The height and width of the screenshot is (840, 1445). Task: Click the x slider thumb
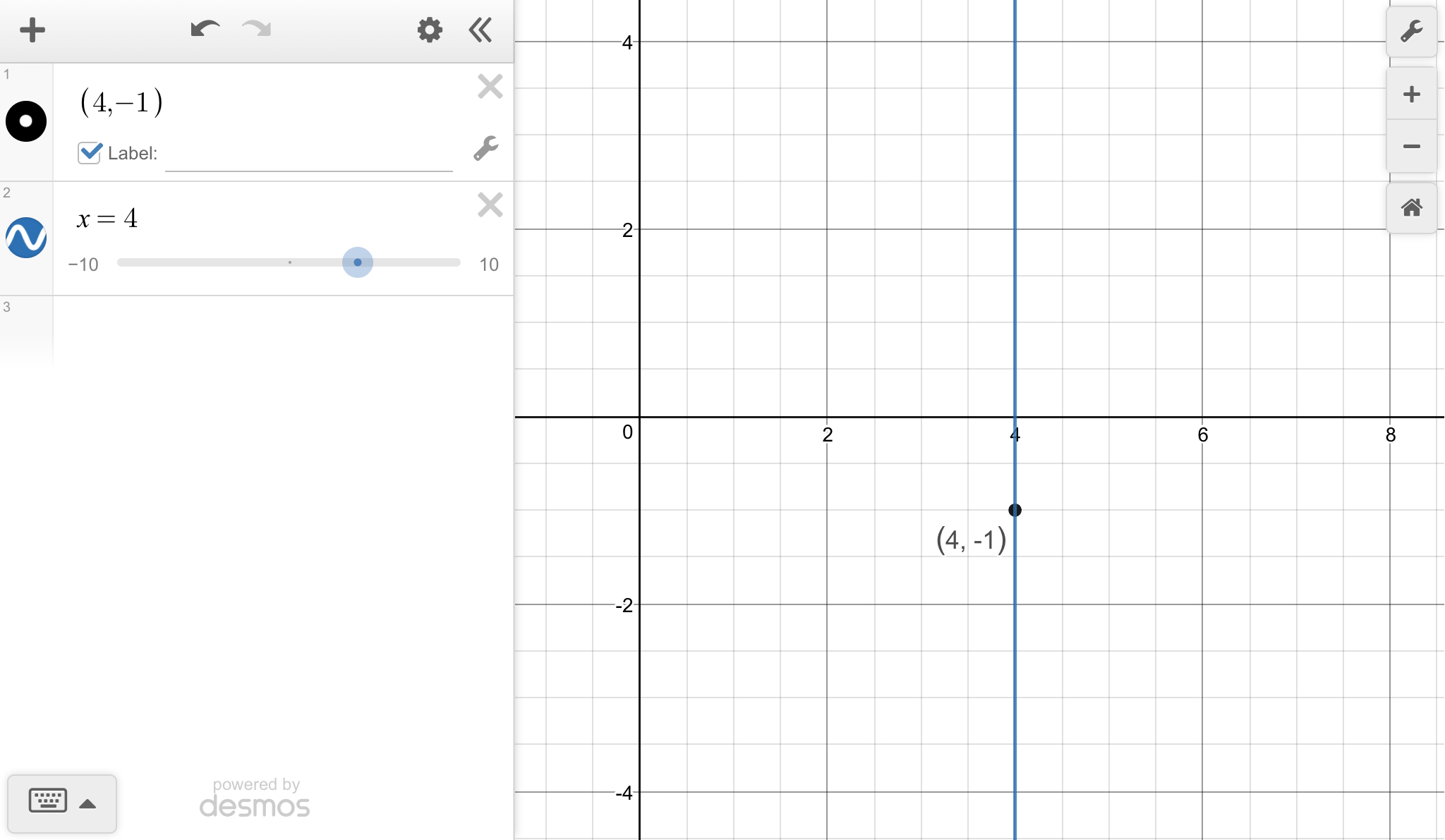[358, 262]
